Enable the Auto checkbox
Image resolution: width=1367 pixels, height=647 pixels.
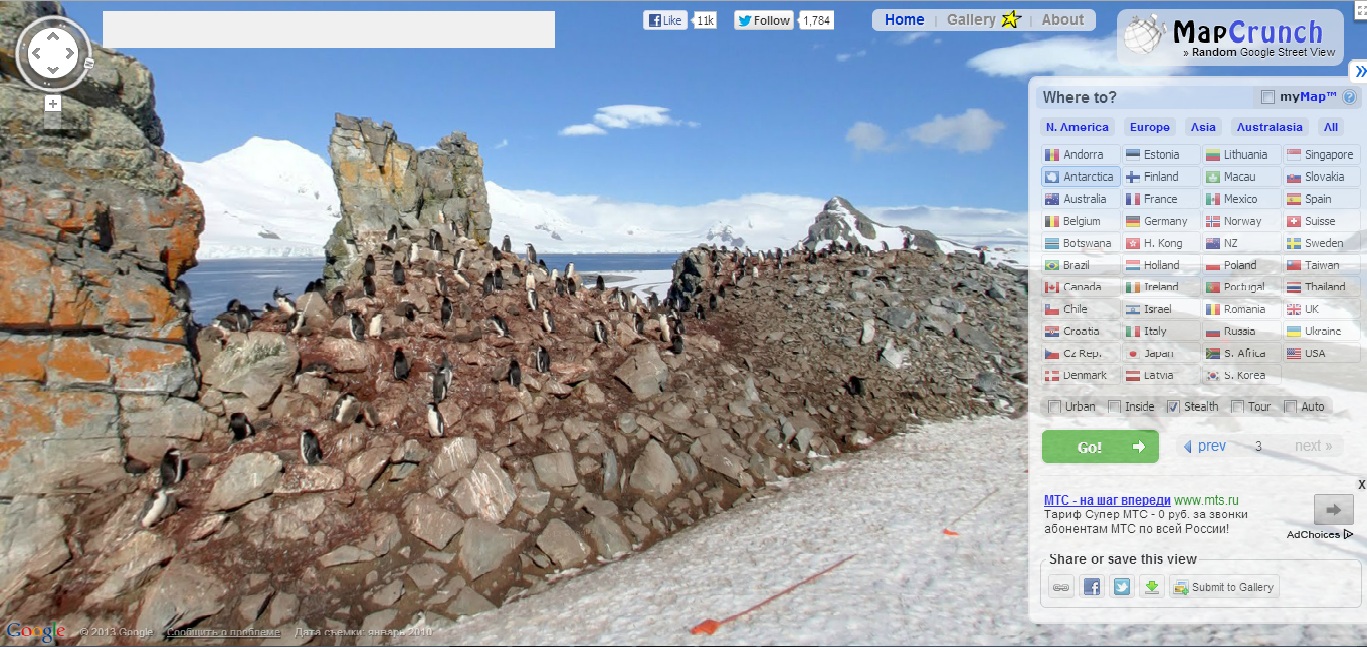click(x=1290, y=407)
